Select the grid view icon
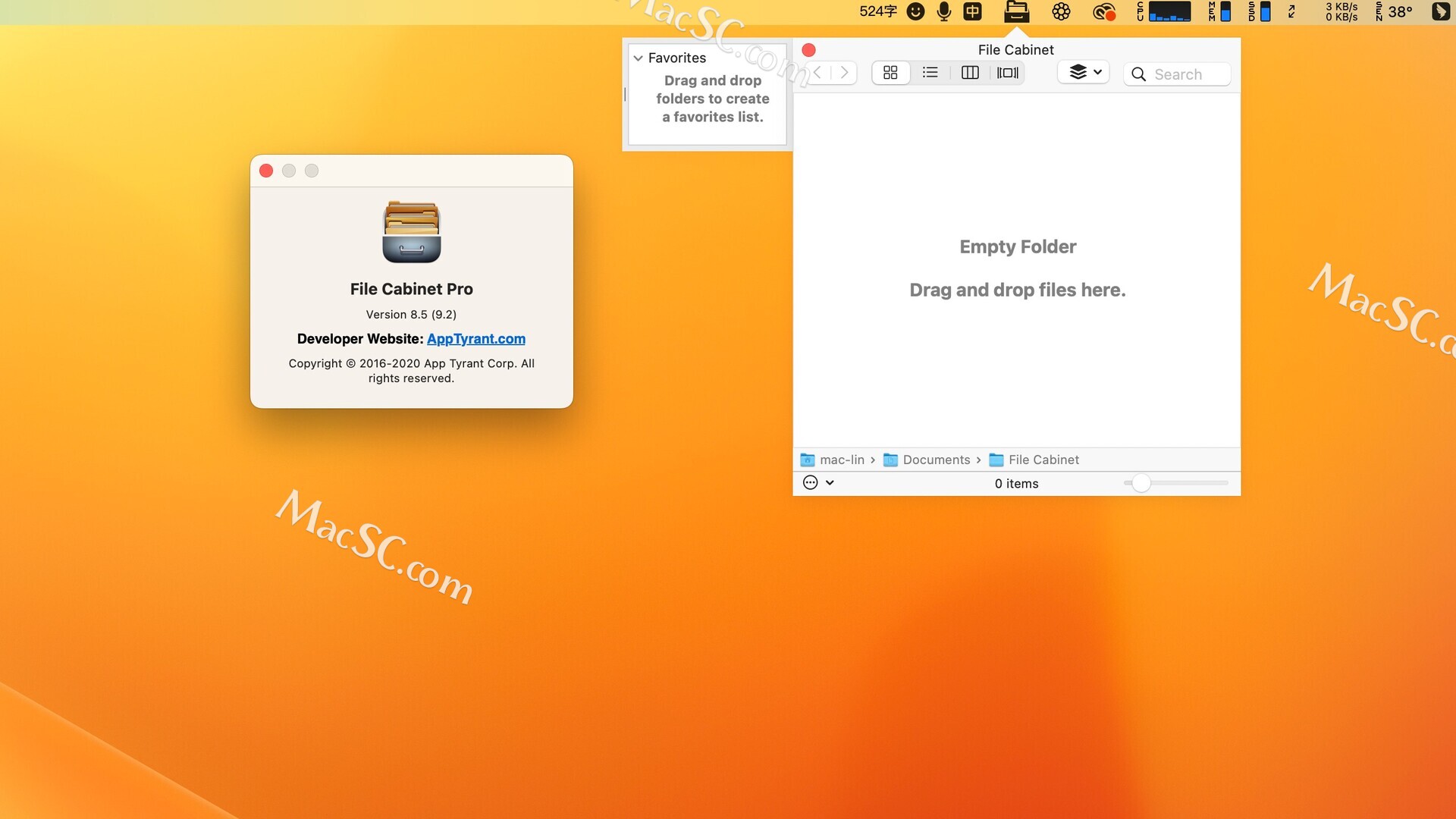Image resolution: width=1456 pixels, height=819 pixels. [x=891, y=73]
